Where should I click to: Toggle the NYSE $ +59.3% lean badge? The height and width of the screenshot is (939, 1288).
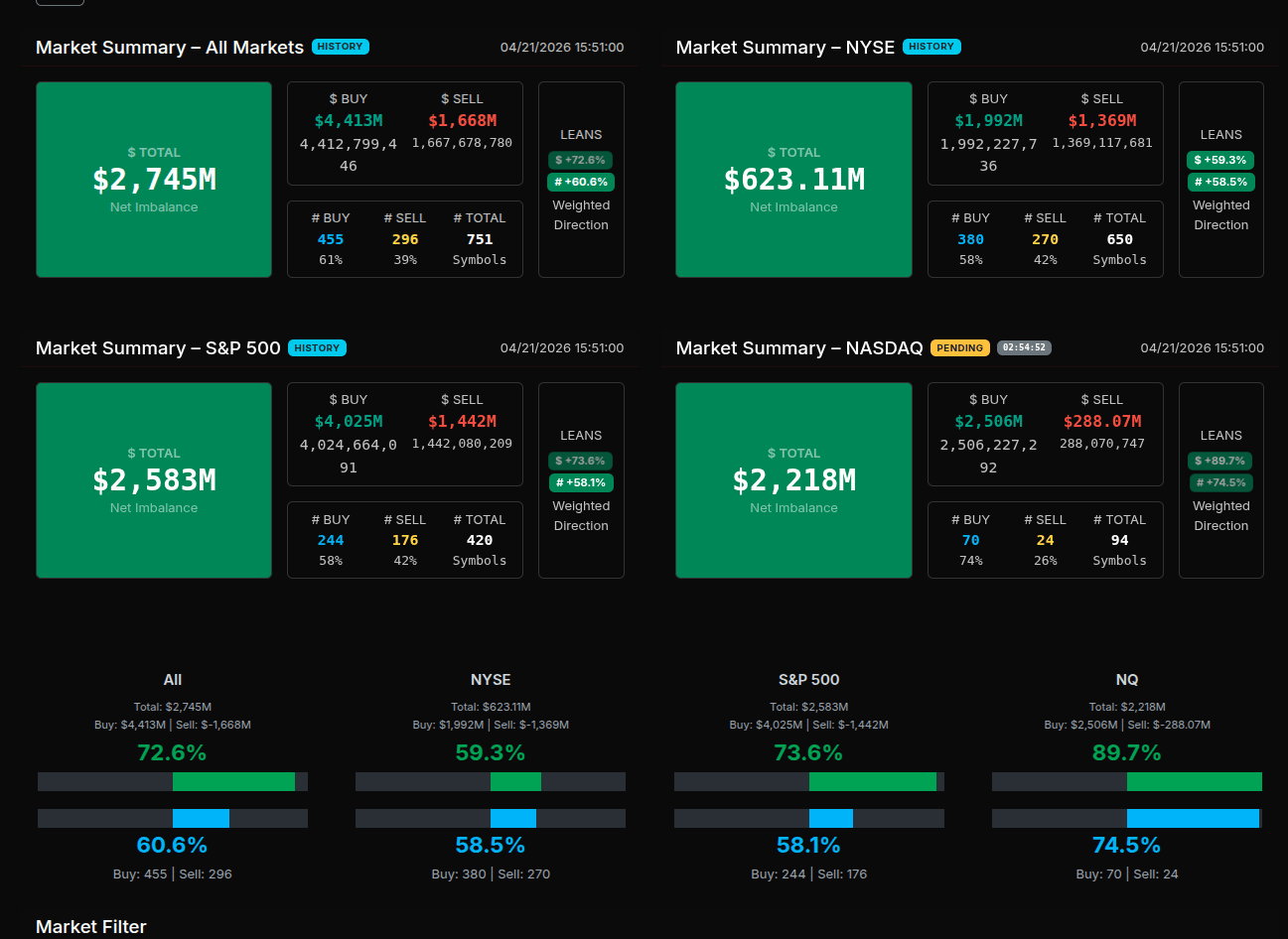1220,160
